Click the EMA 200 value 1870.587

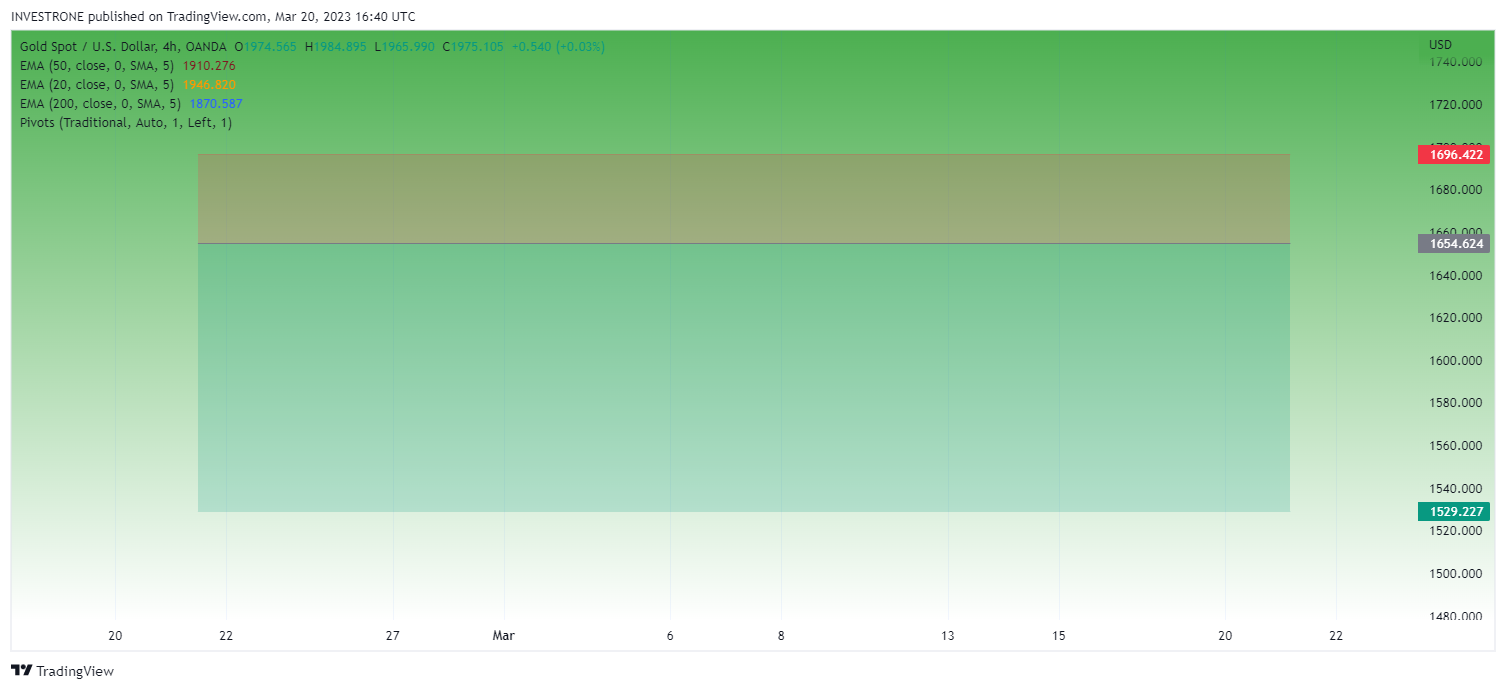[x=216, y=103]
